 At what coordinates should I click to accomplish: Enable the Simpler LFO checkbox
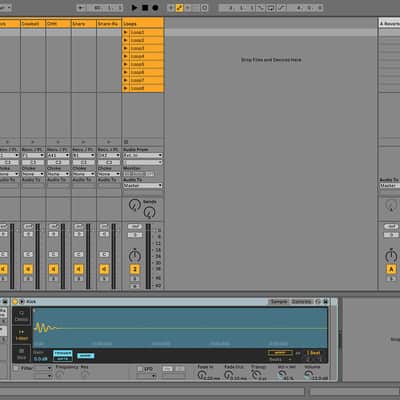140,369
